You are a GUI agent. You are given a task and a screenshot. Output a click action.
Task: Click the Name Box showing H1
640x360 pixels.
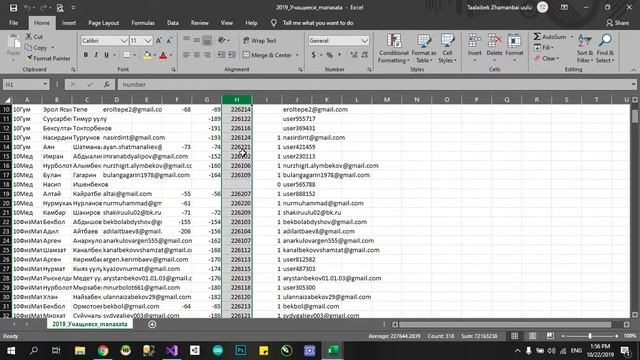26,84
